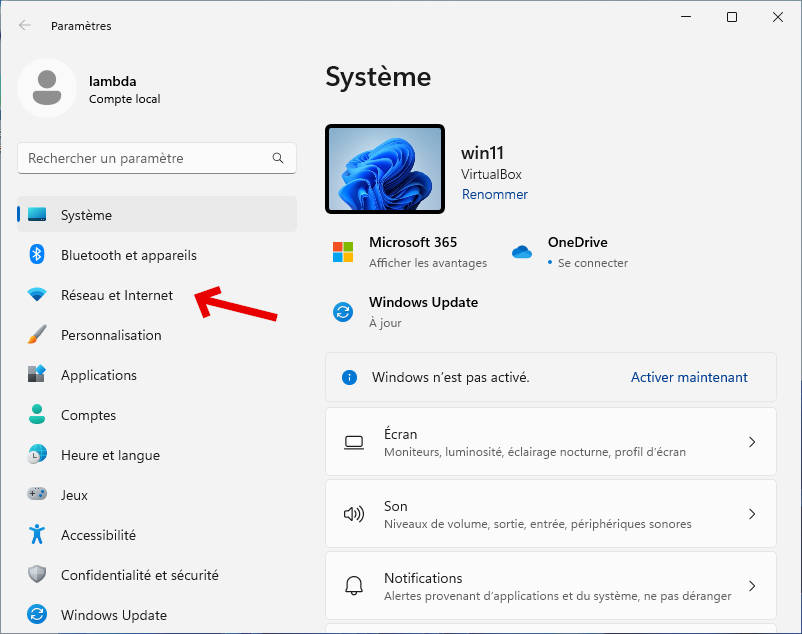Click the Rechercher un paramètre search field
802x634 pixels.
pos(145,158)
